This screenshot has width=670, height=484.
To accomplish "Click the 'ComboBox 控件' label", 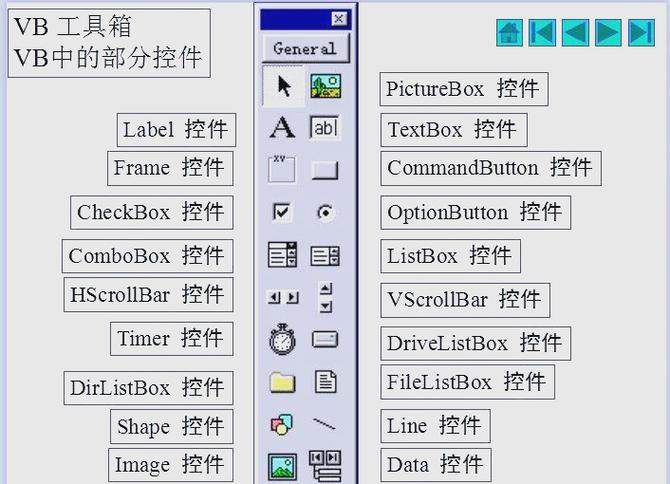I will coord(147,256).
